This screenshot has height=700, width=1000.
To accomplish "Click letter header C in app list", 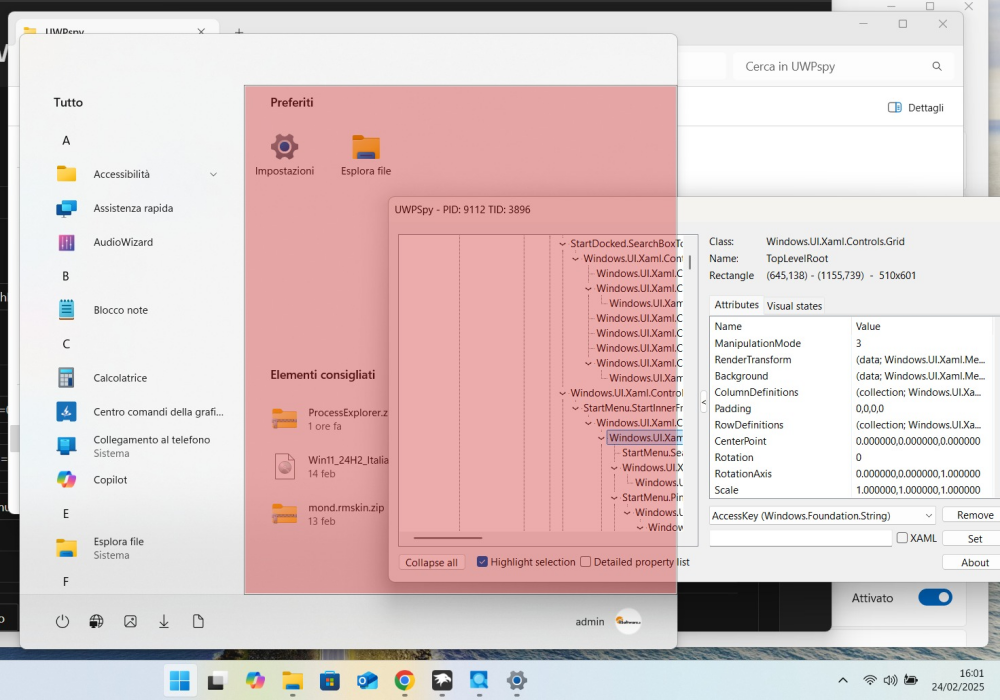I will (66, 344).
